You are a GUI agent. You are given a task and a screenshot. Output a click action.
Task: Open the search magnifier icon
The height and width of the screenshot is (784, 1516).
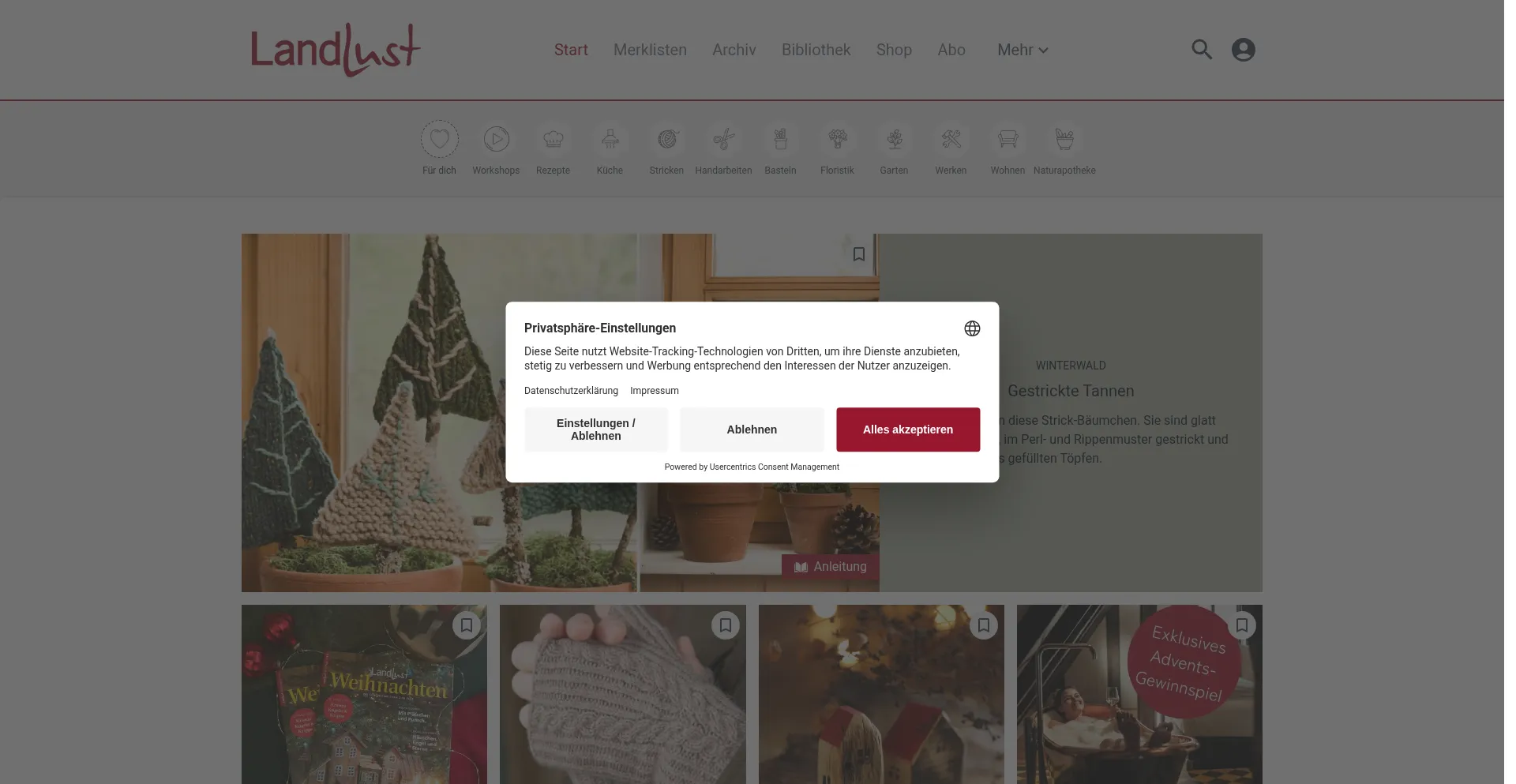tap(1201, 50)
